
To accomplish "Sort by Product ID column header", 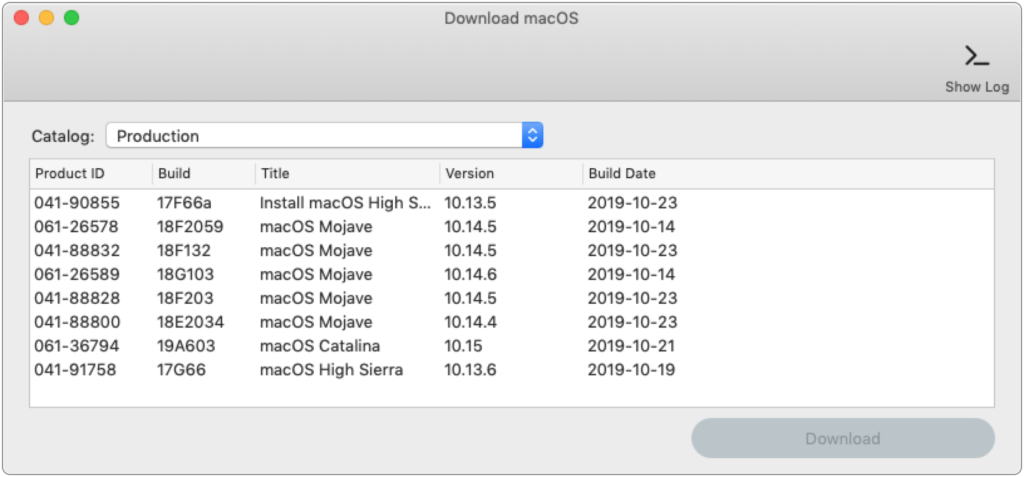I will (x=91, y=174).
